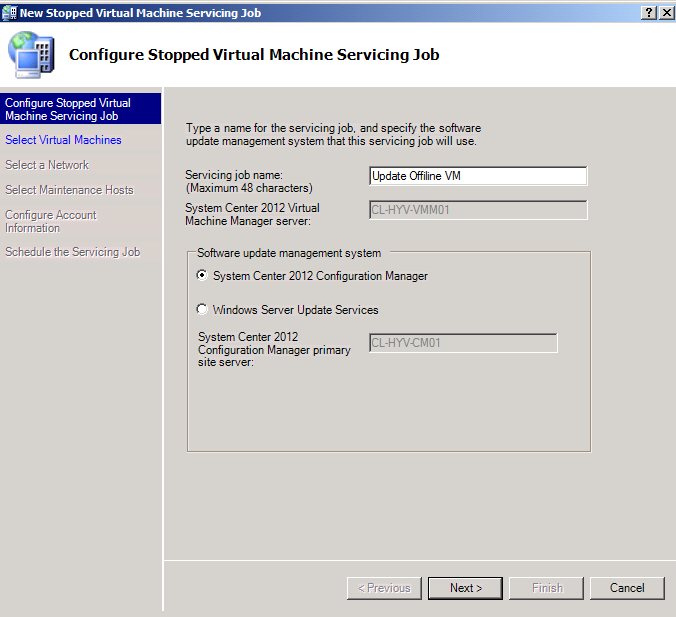Click the Configuration Manager primary site server label
The width and height of the screenshot is (676, 617).
pyautogui.click(x=274, y=349)
